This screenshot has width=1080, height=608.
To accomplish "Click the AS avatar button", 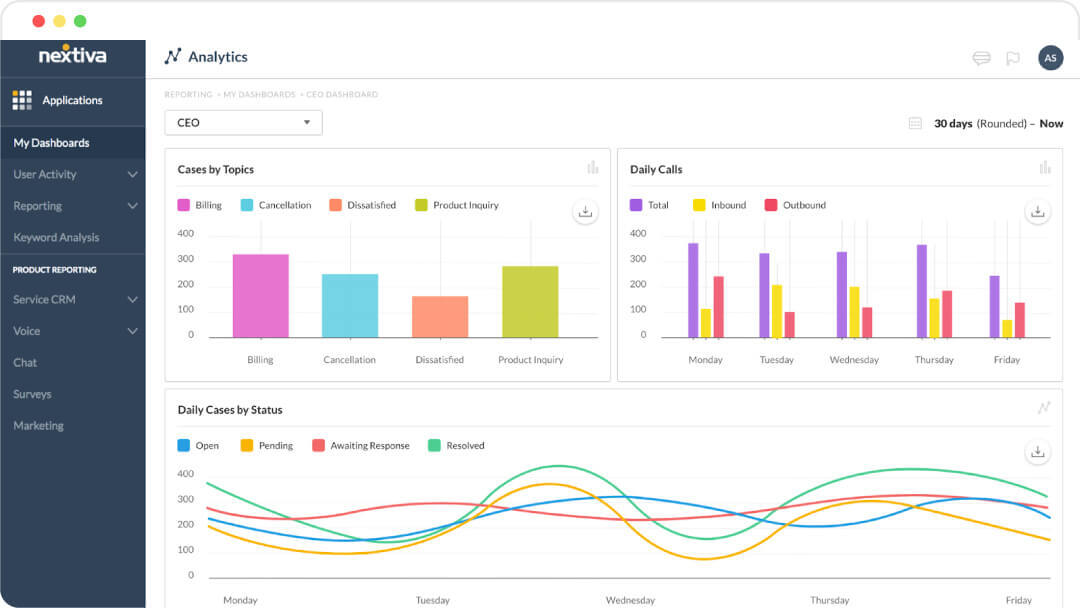I will pos(1050,58).
